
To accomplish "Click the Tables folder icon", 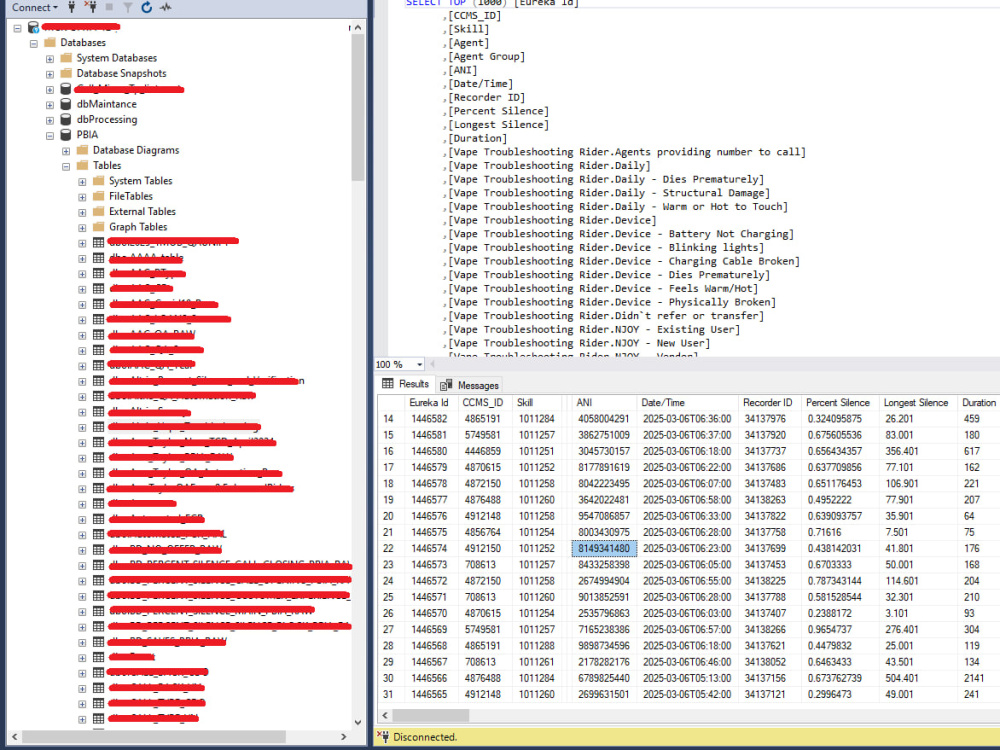I will point(82,165).
